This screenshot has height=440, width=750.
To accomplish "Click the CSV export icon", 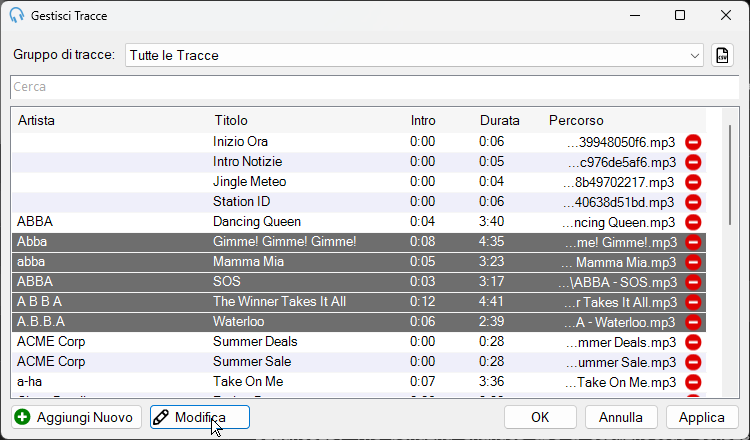I will click(x=722, y=55).
